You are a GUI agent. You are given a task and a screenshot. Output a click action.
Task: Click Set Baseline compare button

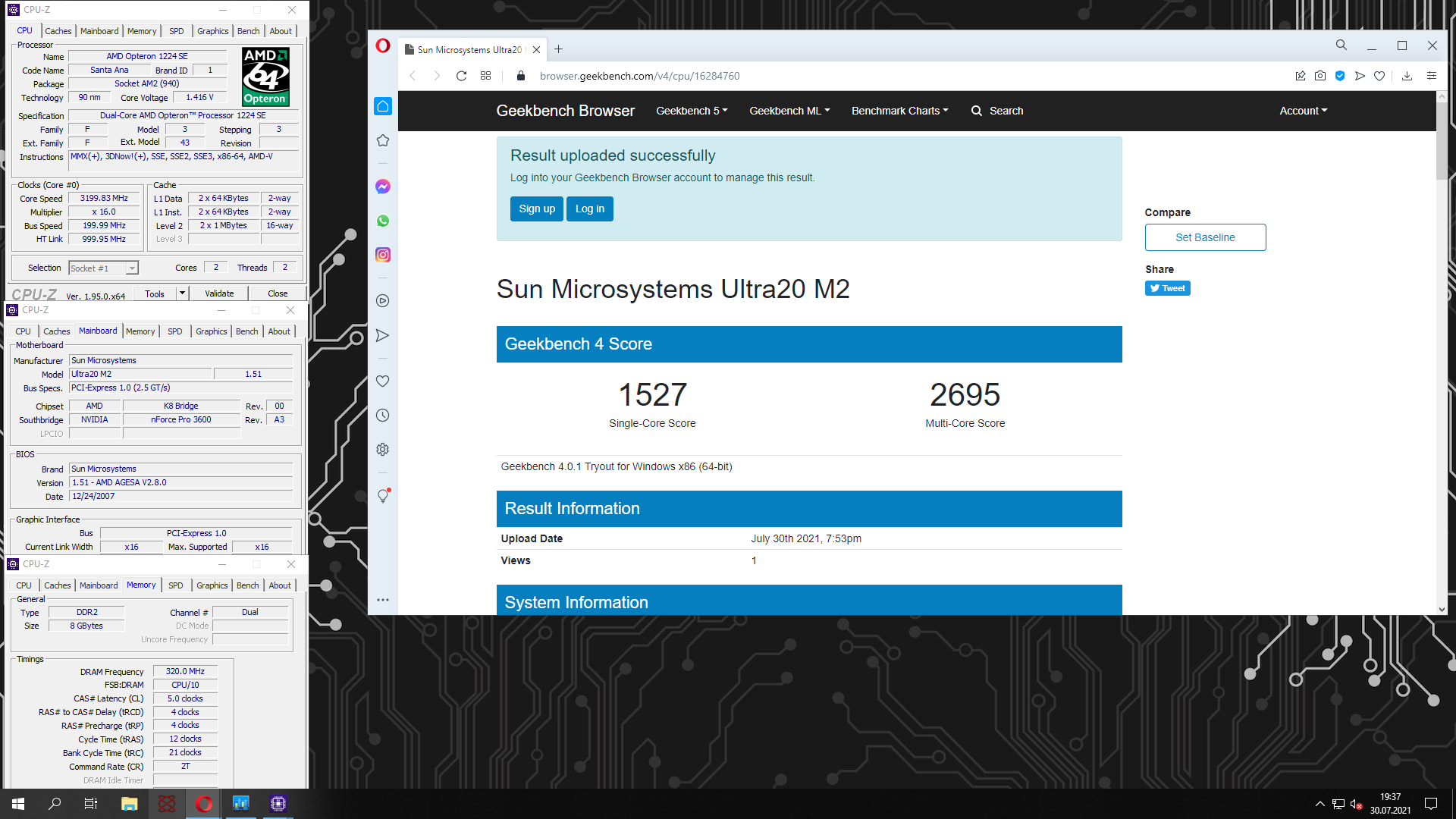1205,237
